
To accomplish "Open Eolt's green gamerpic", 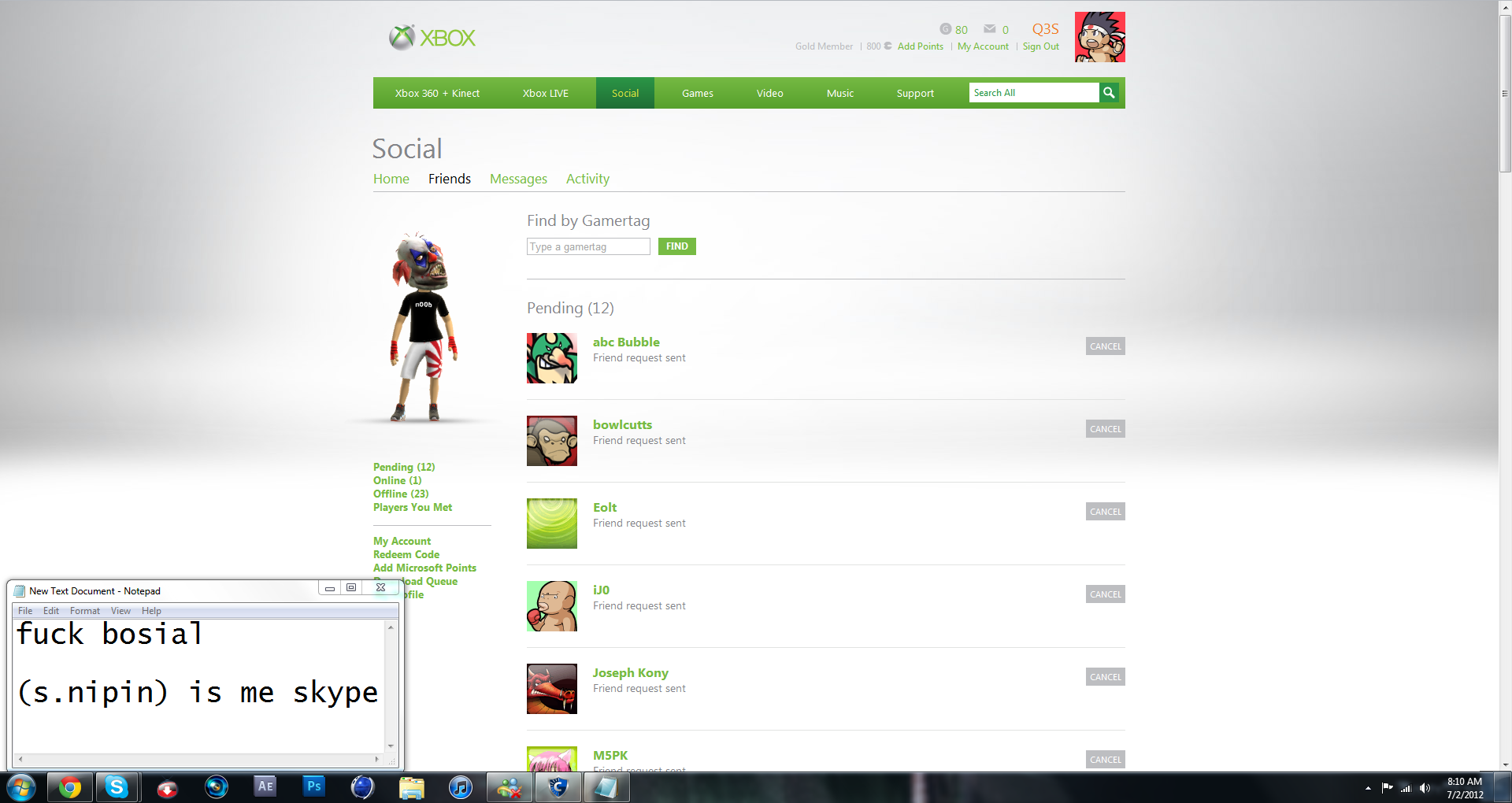I will (552, 524).
